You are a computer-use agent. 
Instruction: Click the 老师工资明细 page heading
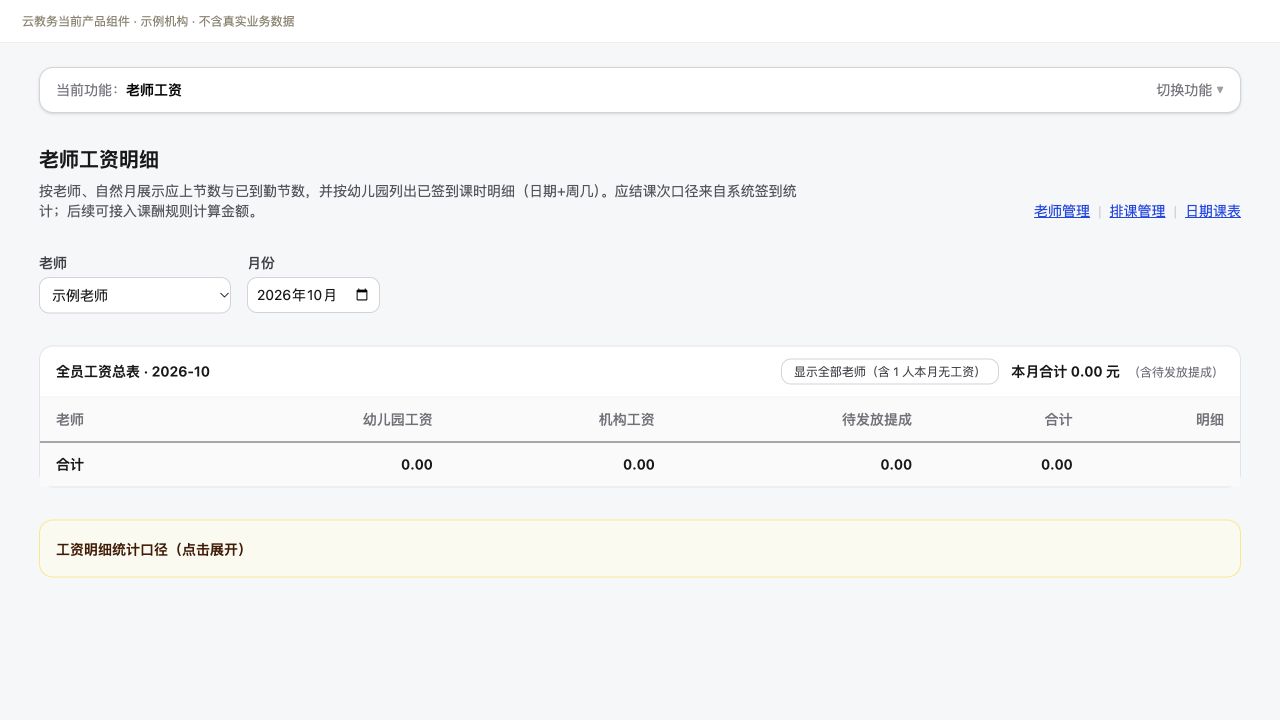[99, 160]
